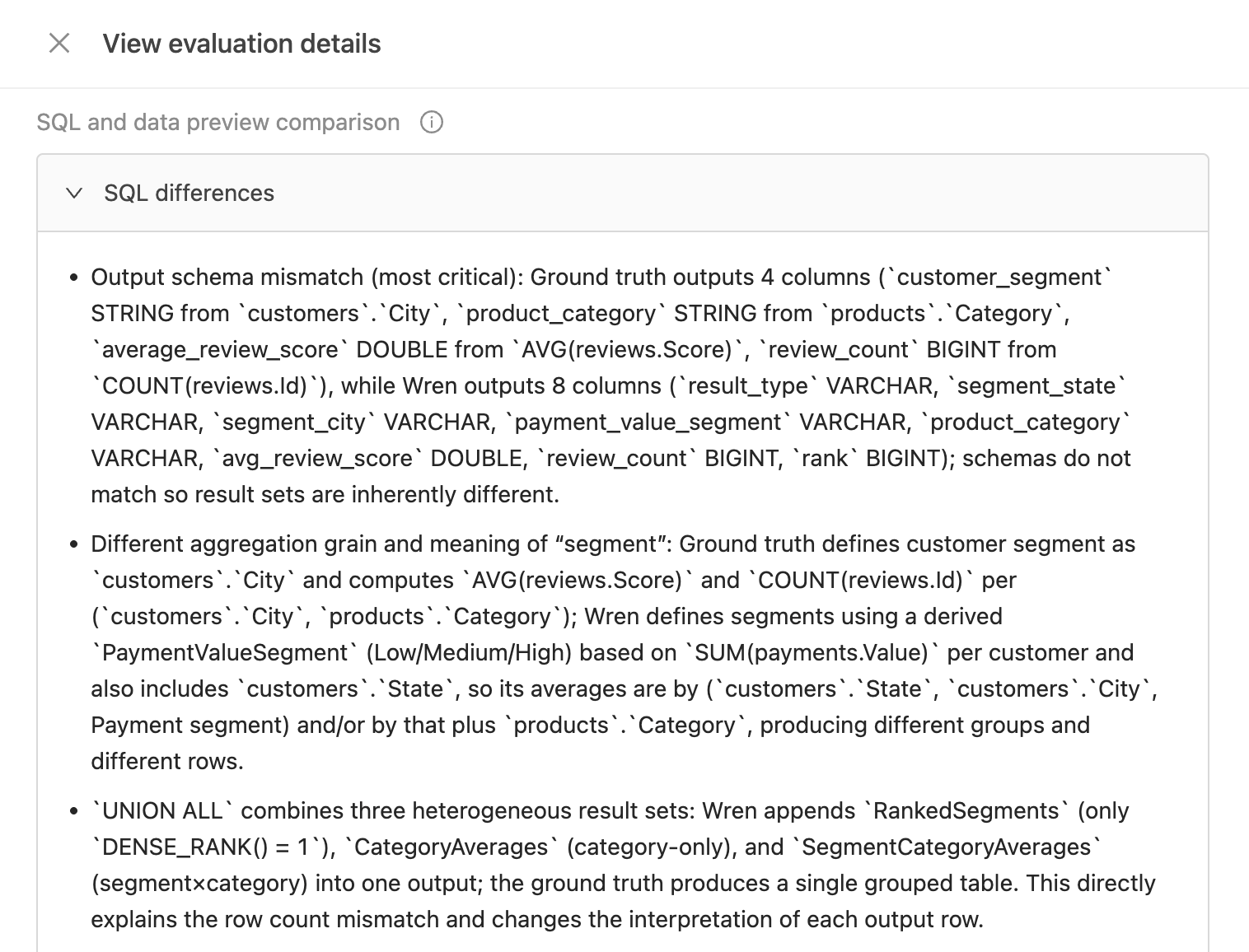Close the evaluation details panel

tap(59, 43)
